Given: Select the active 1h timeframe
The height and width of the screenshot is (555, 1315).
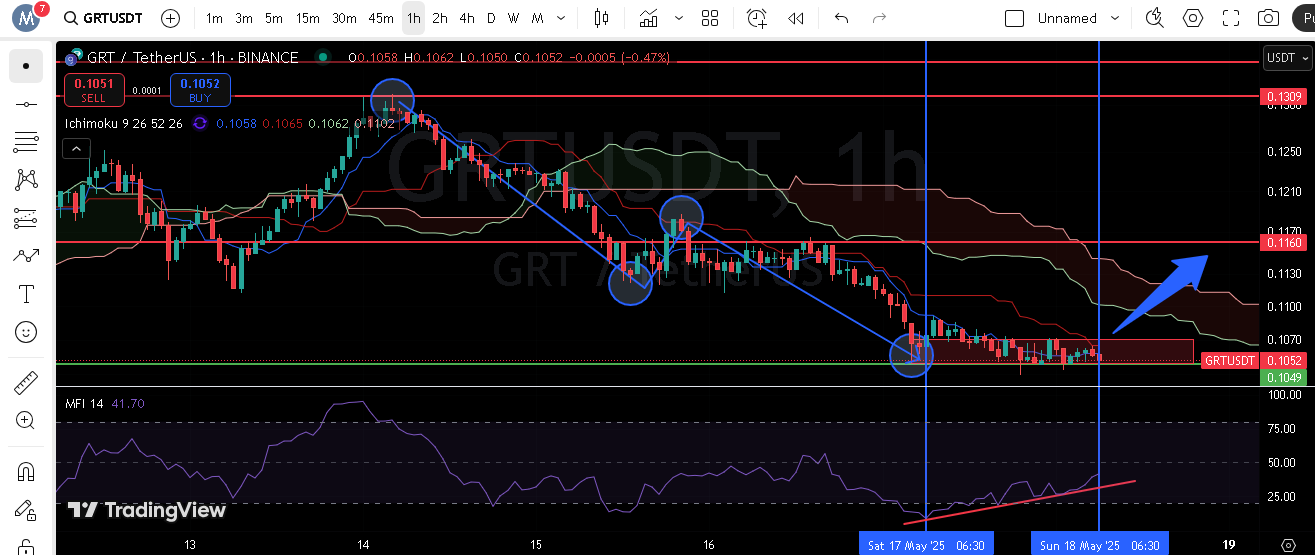Looking at the screenshot, I should click(x=413, y=18).
